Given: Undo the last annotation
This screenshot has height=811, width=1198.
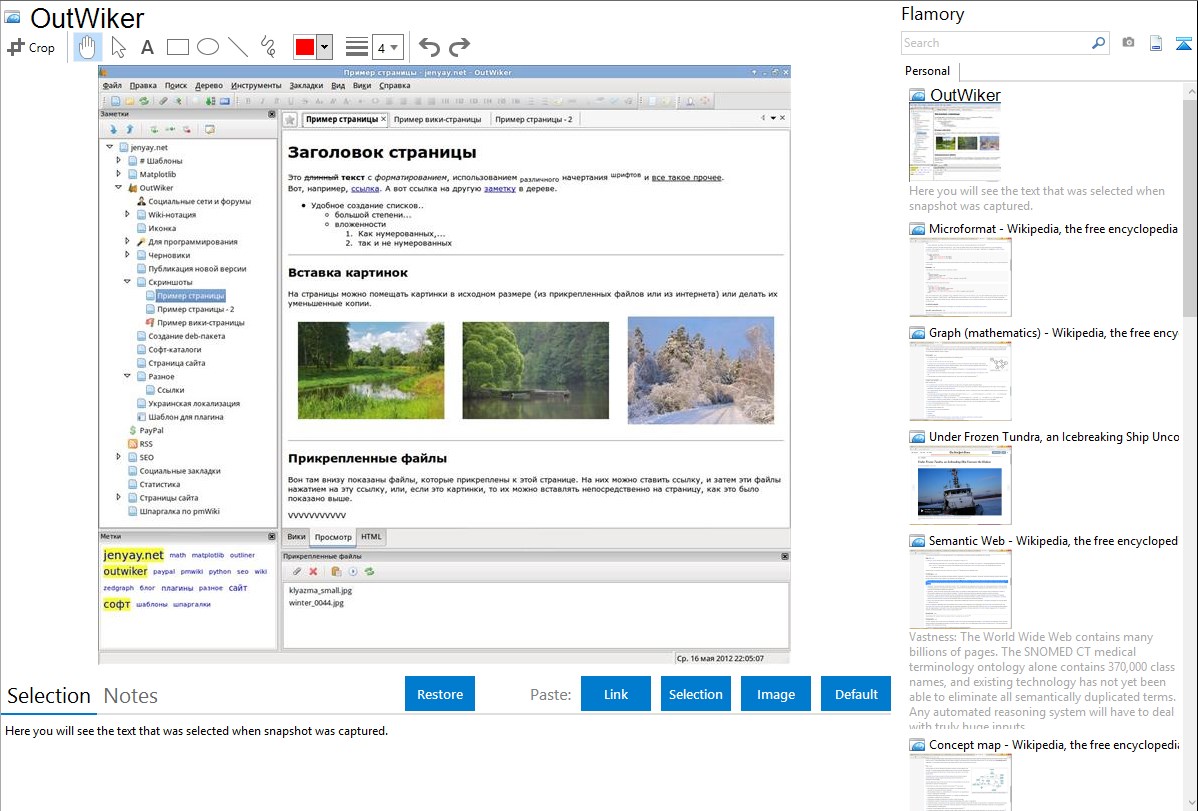Looking at the screenshot, I should [x=429, y=47].
